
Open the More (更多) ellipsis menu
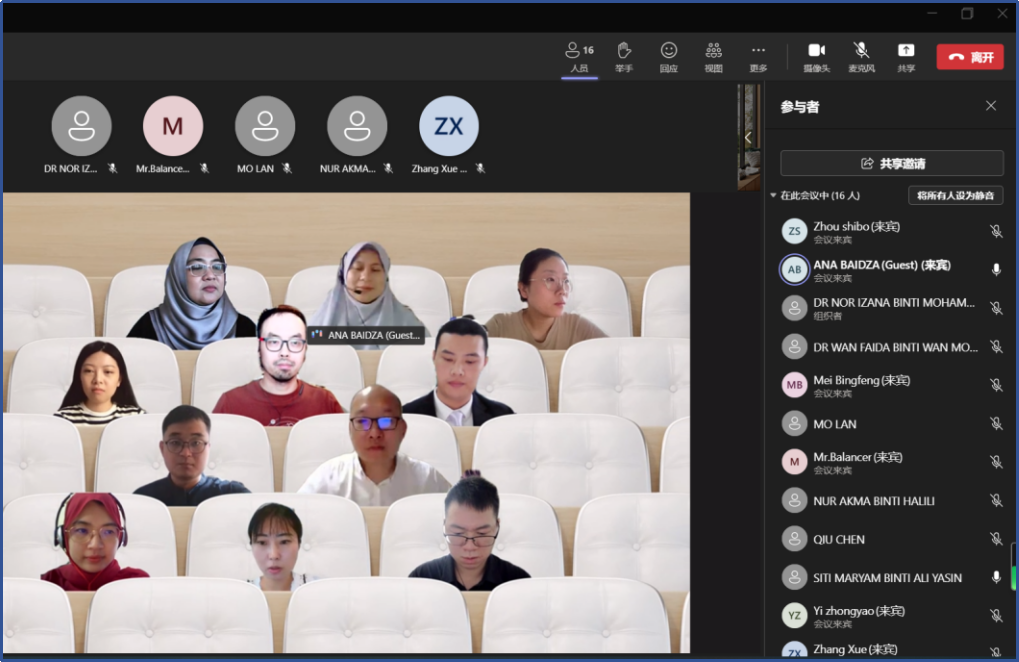point(758,56)
